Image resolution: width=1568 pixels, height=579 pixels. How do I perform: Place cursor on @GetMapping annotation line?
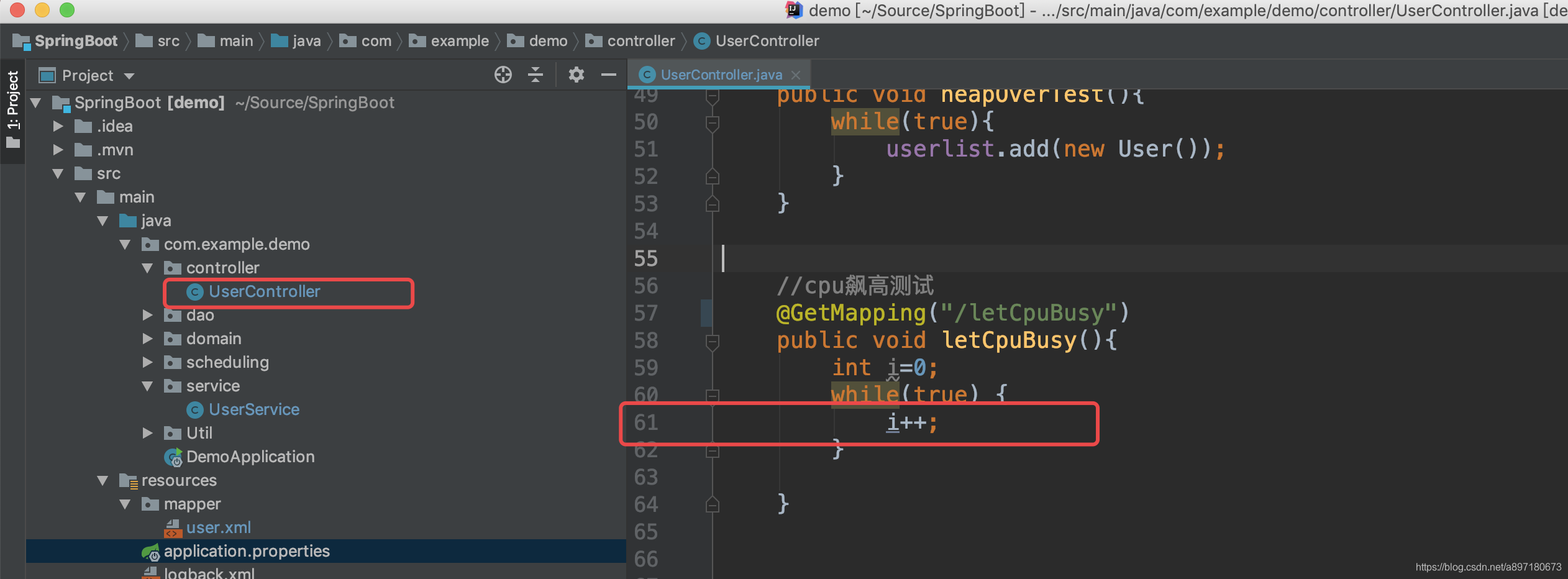(952, 313)
